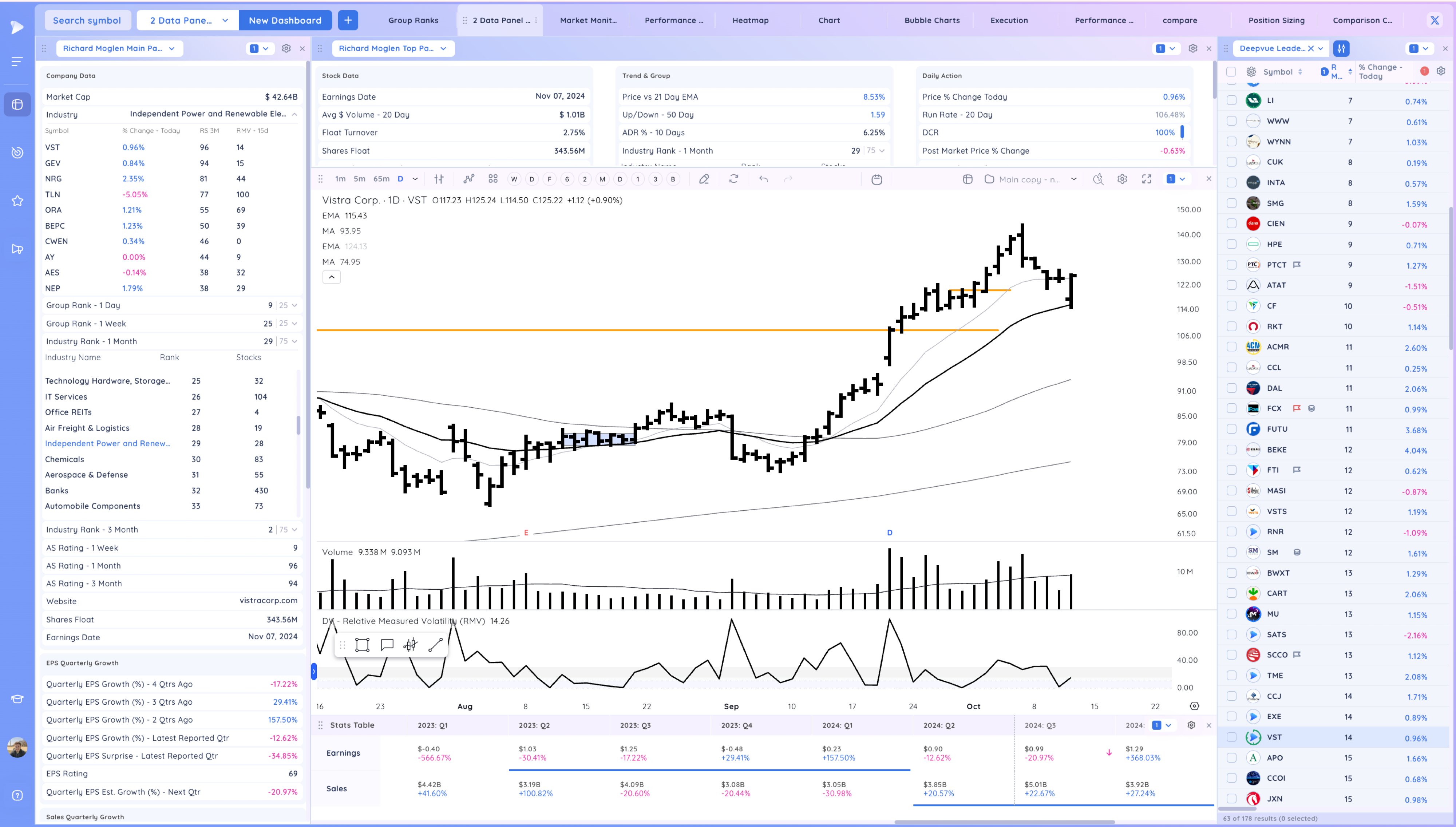The height and width of the screenshot is (827, 1456).
Task: Open the favorites star in left sidebar
Action: pyautogui.click(x=17, y=201)
